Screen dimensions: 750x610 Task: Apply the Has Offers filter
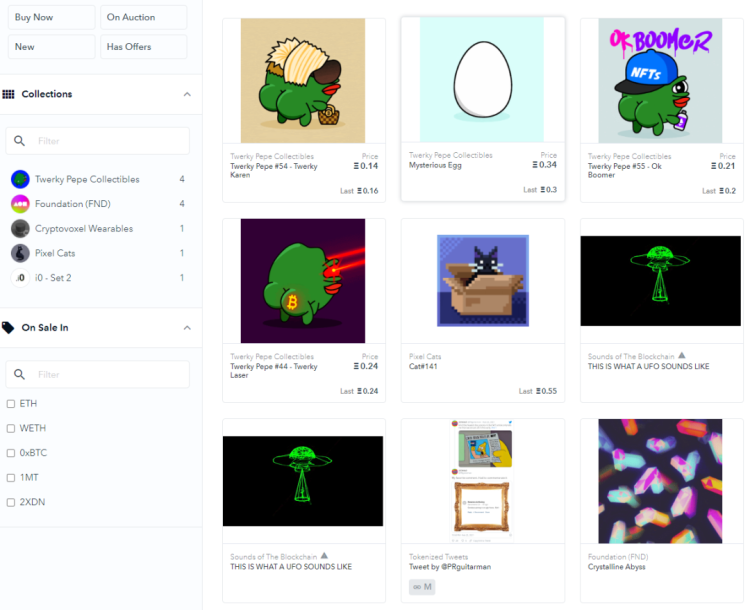[x=143, y=47]
